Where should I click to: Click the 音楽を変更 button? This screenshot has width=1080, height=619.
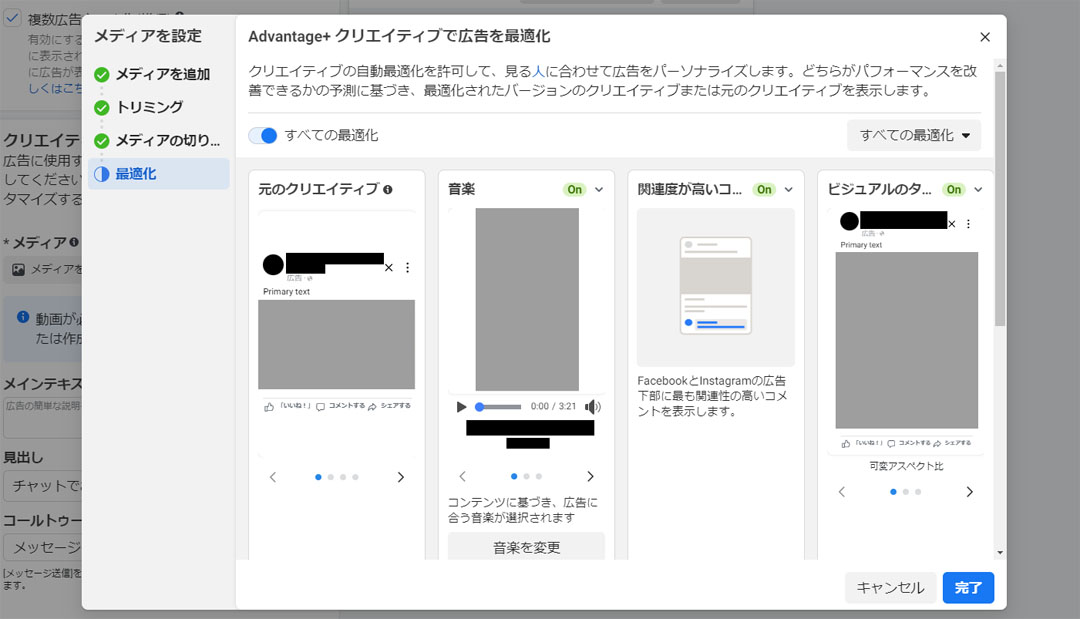point(526,547)
